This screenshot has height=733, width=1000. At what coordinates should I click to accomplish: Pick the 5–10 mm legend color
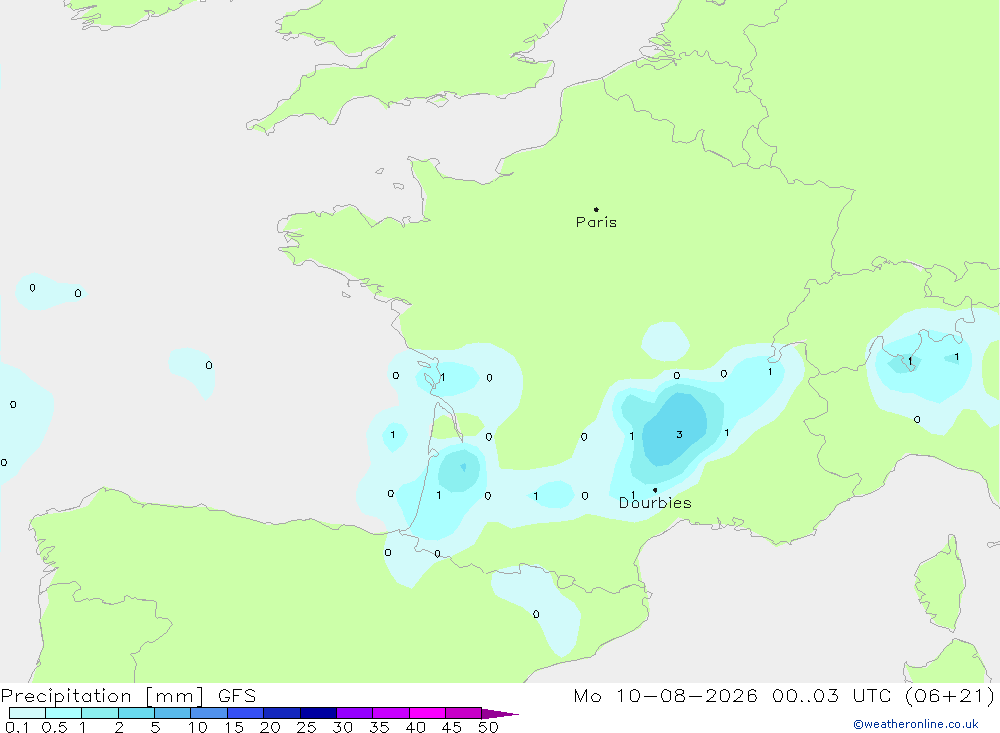click(x=173, y=713)
